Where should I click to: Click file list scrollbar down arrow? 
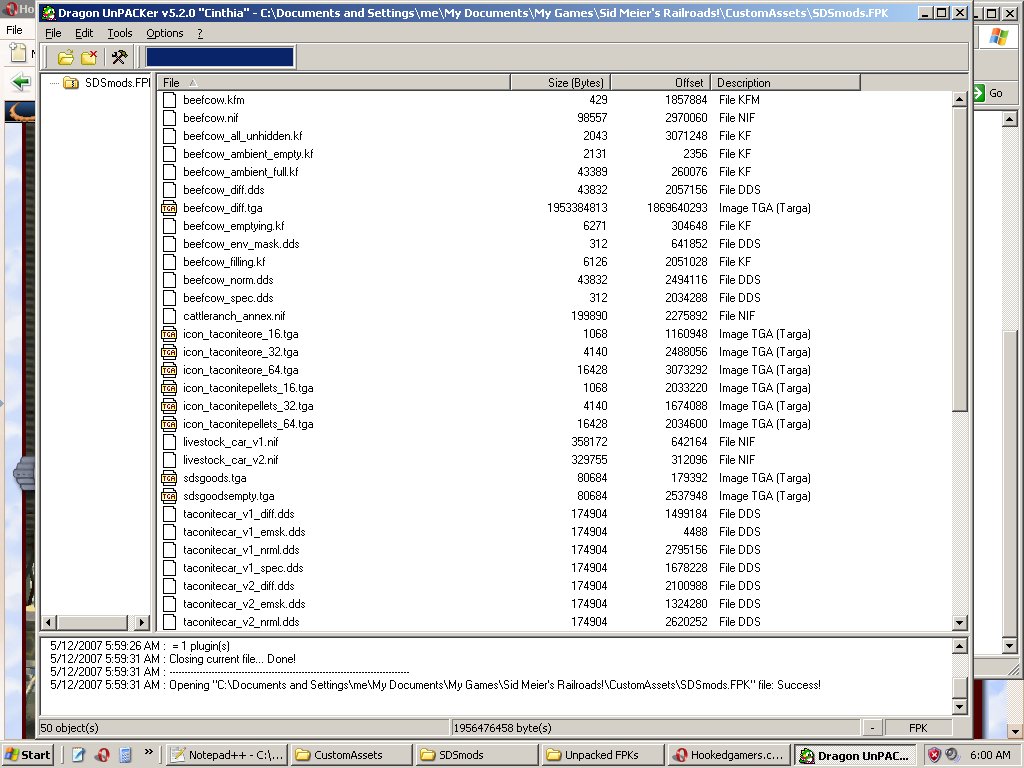tap(959, 622)
